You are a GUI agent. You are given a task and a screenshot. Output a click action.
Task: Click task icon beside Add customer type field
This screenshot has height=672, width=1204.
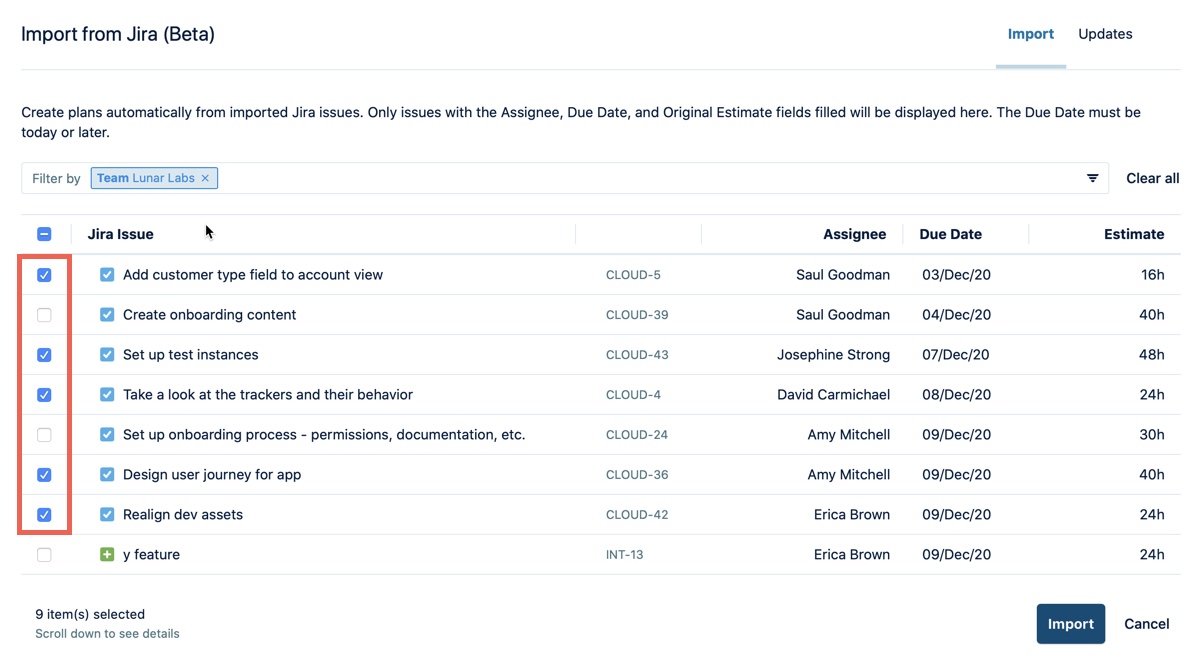(107, 275)
